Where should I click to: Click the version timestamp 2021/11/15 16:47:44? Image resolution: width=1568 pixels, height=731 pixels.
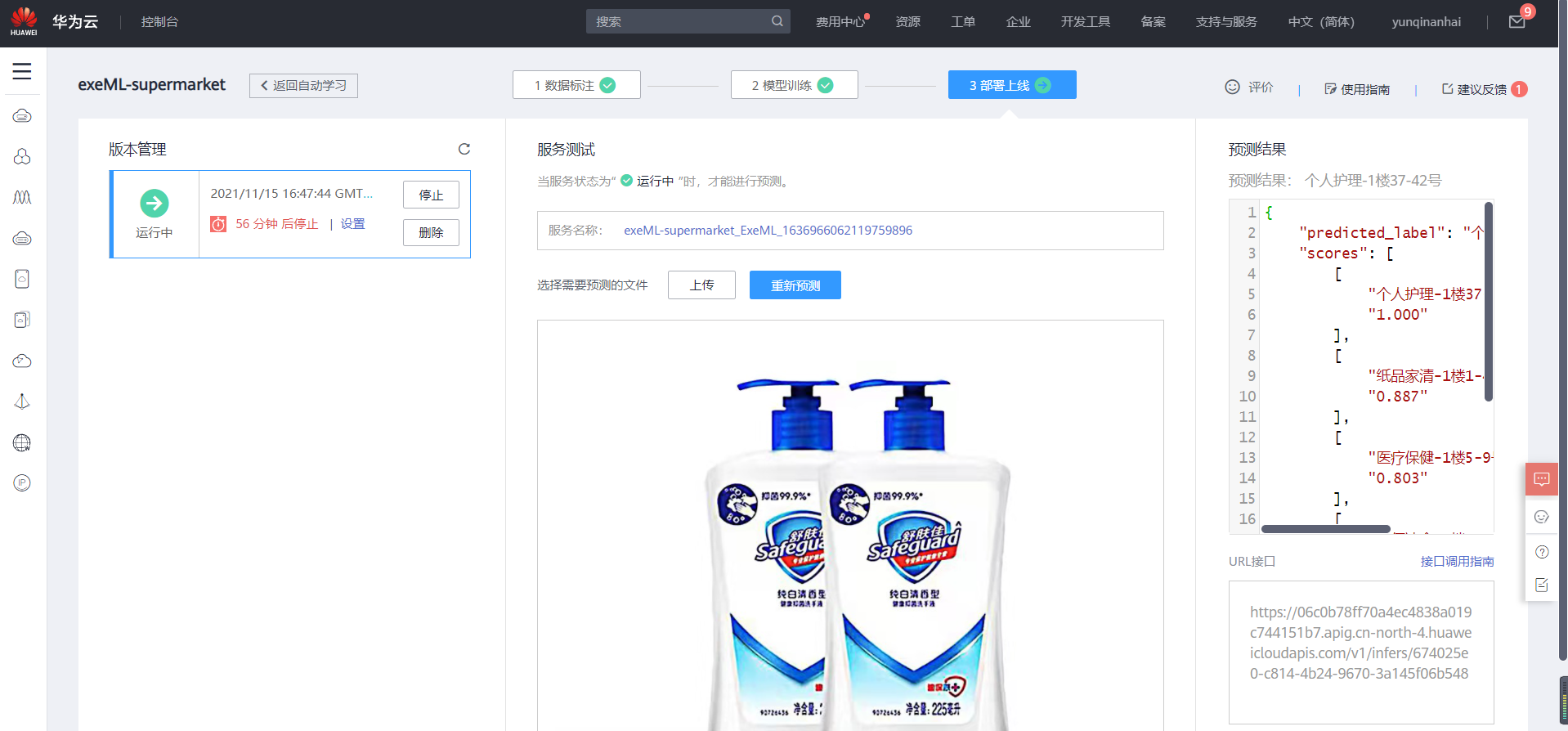pyautogui.click(x=291, y=194)
